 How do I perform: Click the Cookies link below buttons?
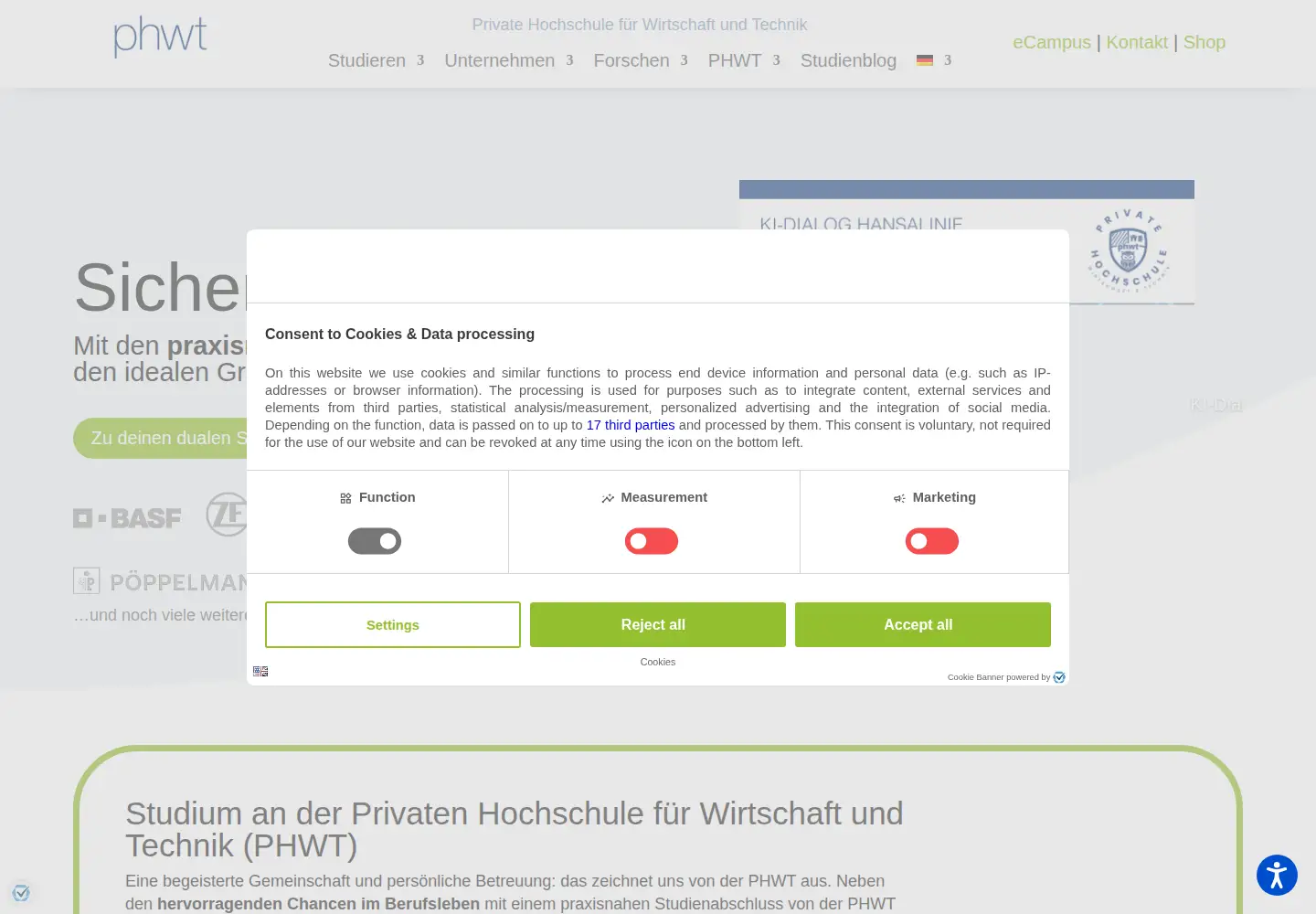point(658,662)
